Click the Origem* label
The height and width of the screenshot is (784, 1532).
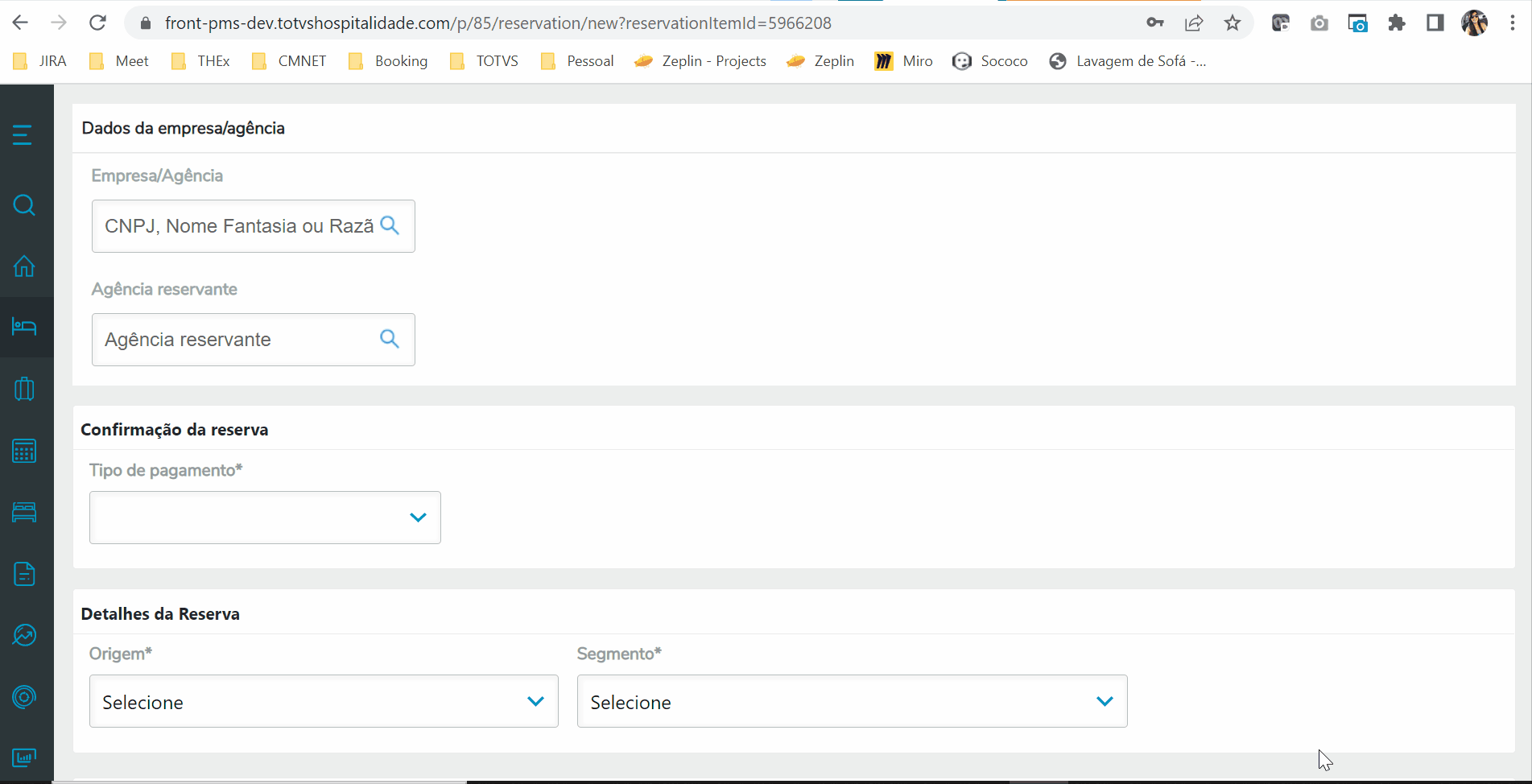[121, 654]
